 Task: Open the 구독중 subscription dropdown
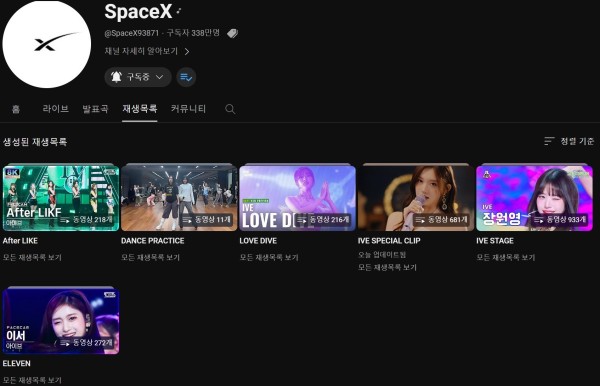click(138, 77)
